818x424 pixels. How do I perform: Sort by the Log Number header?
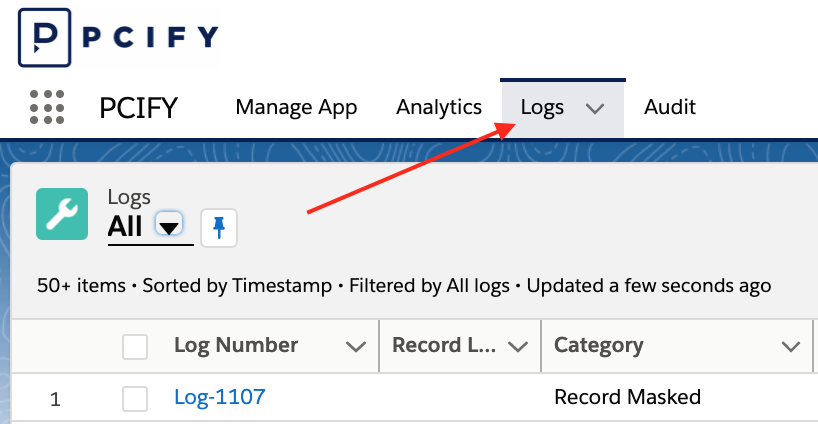click(236, 345)
